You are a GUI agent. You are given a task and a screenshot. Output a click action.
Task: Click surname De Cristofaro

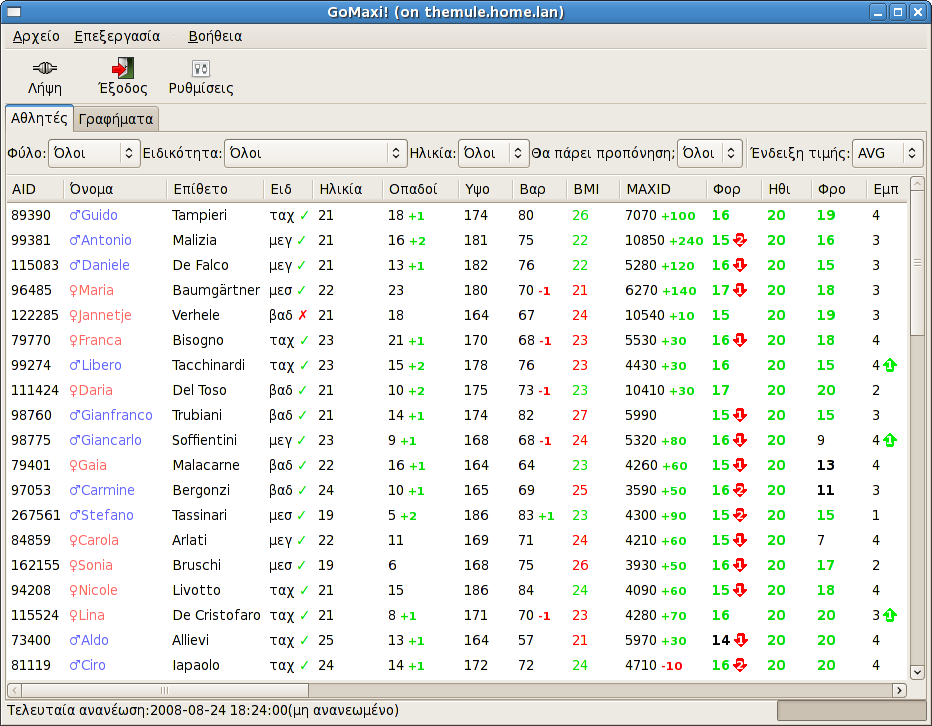(216, 615)
